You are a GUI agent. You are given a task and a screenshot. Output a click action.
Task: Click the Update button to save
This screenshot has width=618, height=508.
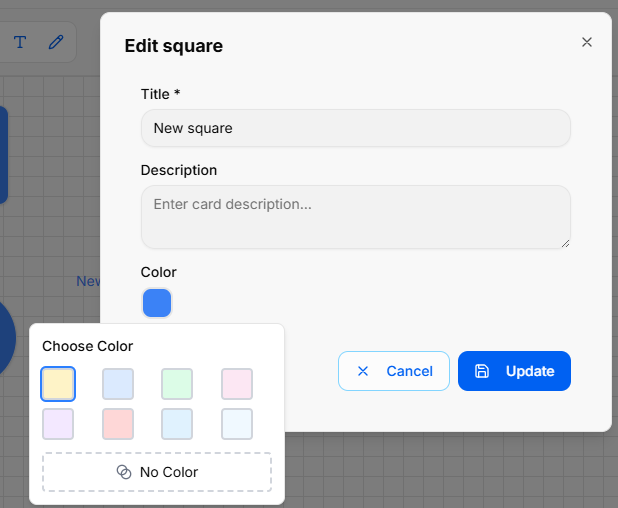click(514, 371)
